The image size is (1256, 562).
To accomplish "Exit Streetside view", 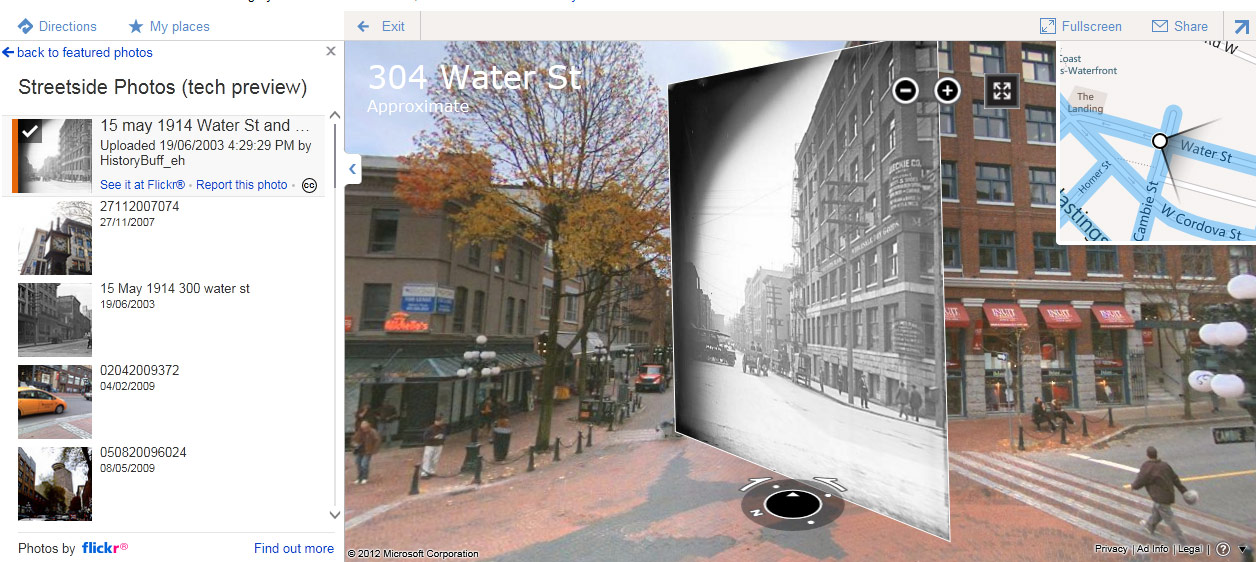I will [x=381, y=26].
